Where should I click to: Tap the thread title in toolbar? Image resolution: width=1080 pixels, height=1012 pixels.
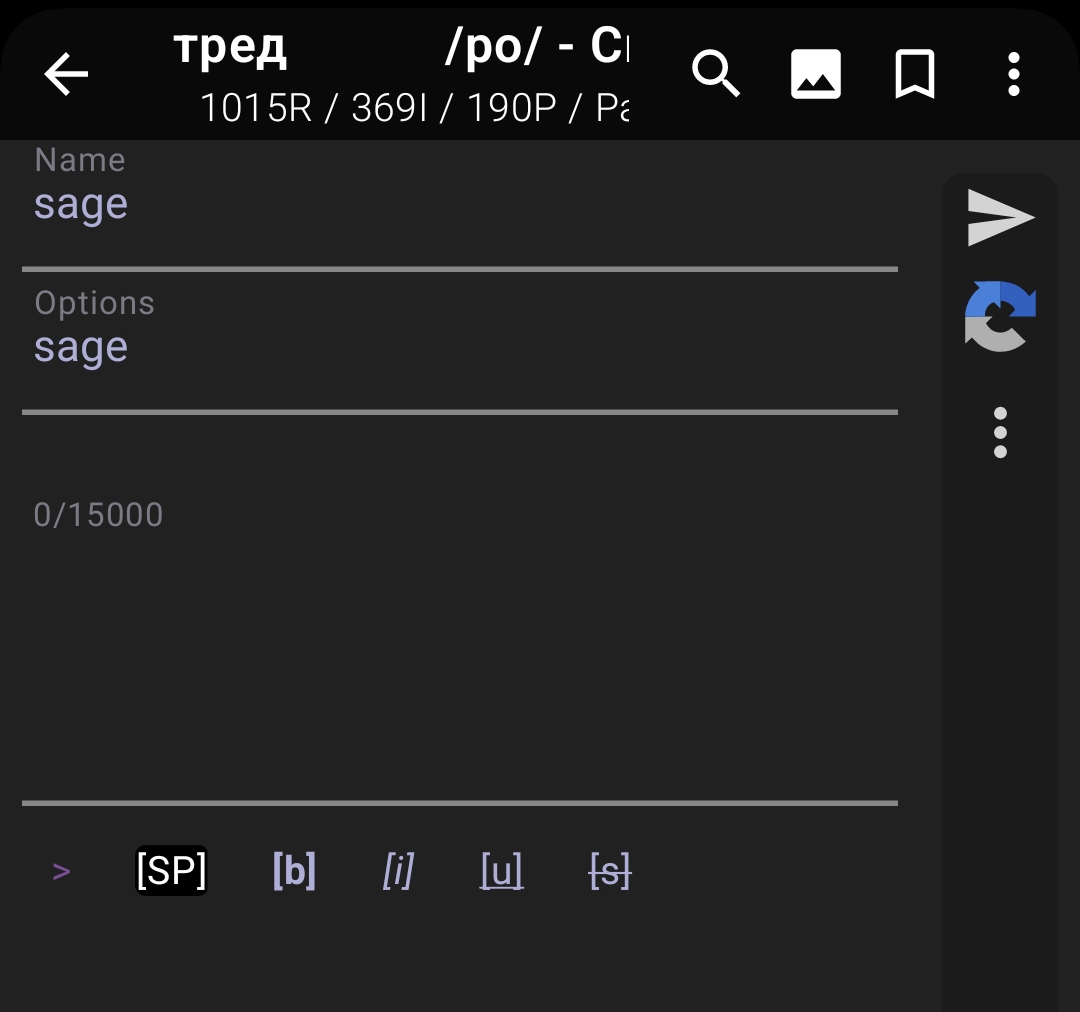(x=400, y=46)
